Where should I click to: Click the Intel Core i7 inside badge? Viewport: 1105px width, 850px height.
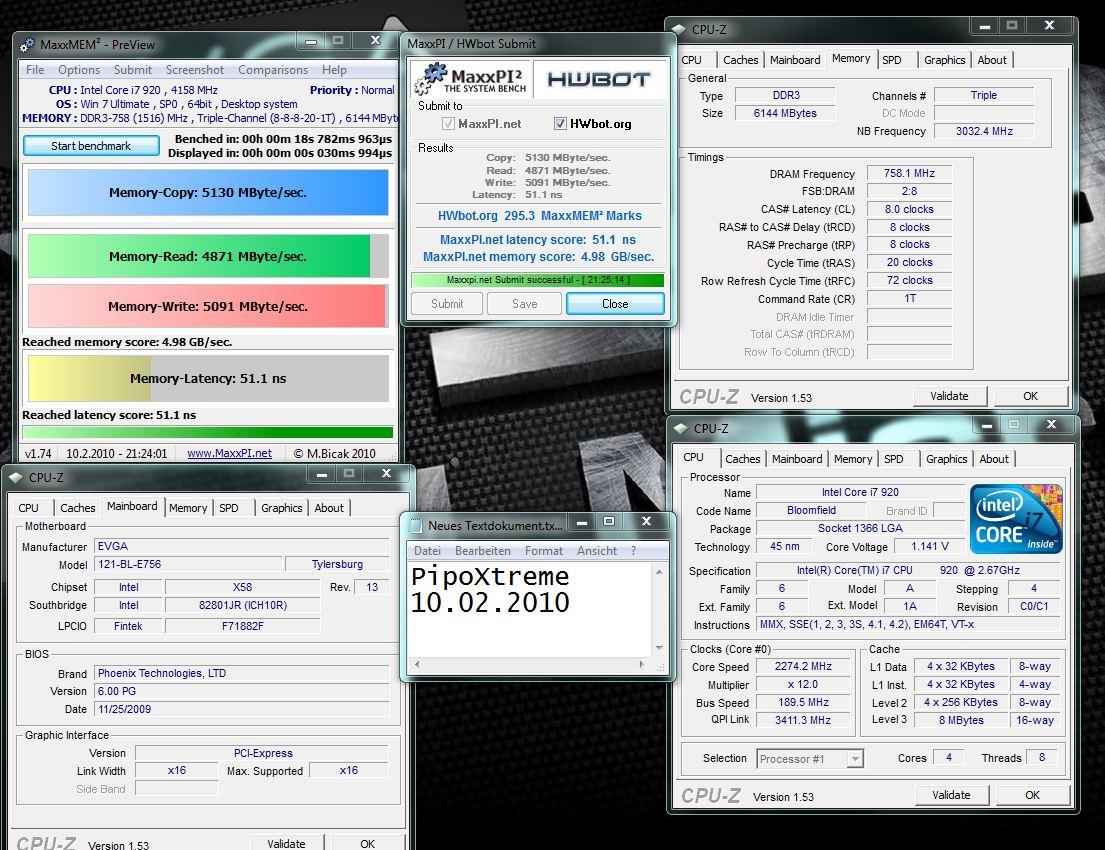point(1016,519)
